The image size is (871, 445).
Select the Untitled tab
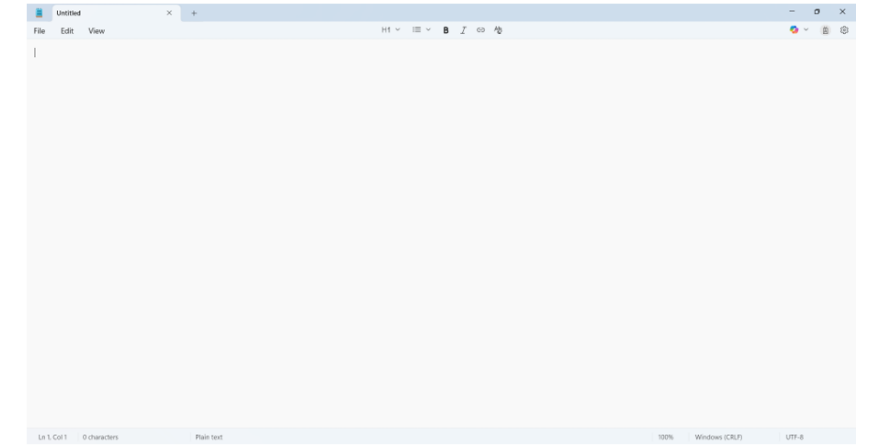[x=100, y=12]
